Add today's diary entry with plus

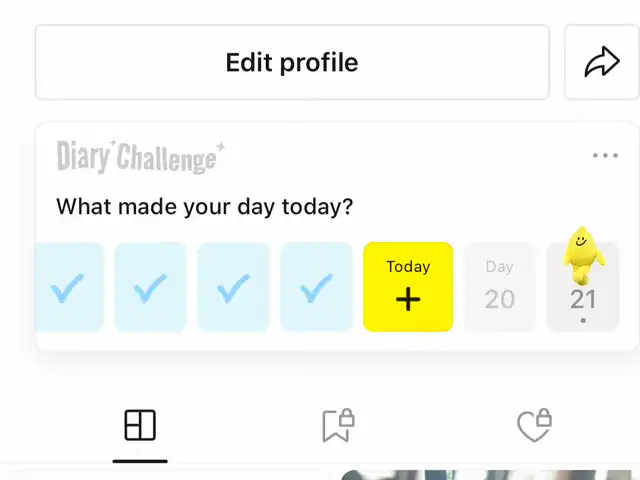408,287
